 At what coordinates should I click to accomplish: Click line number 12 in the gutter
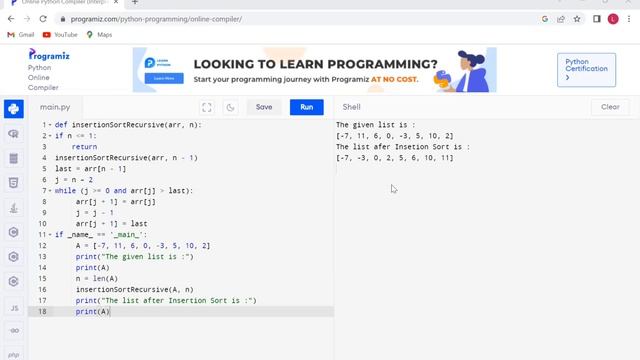pyautogui.click(x=42, y=246)
